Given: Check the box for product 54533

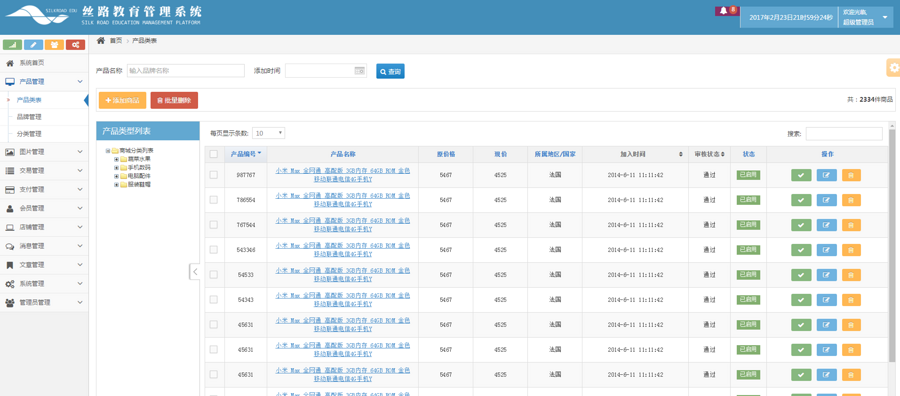Looking at the screenshot, I should 214,275.
